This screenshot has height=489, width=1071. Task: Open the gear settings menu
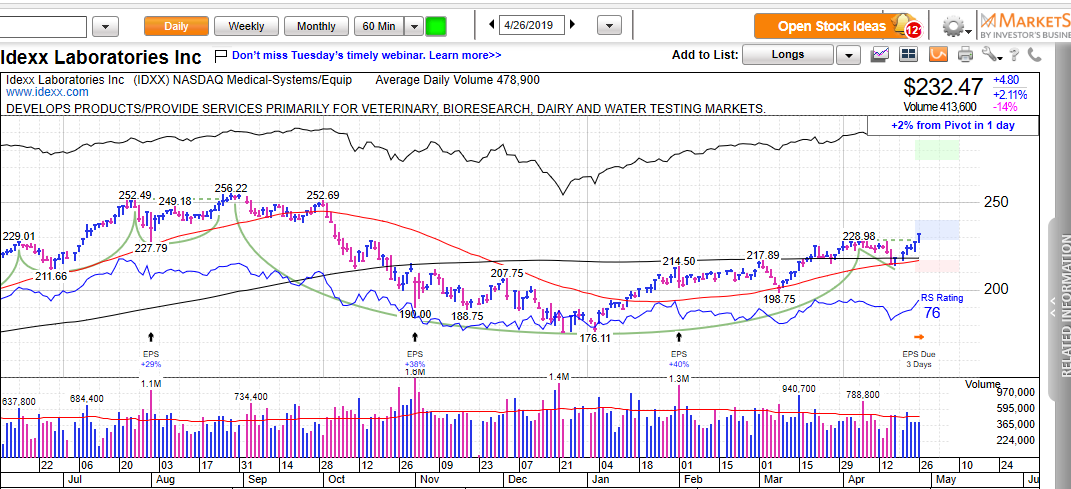954,27
